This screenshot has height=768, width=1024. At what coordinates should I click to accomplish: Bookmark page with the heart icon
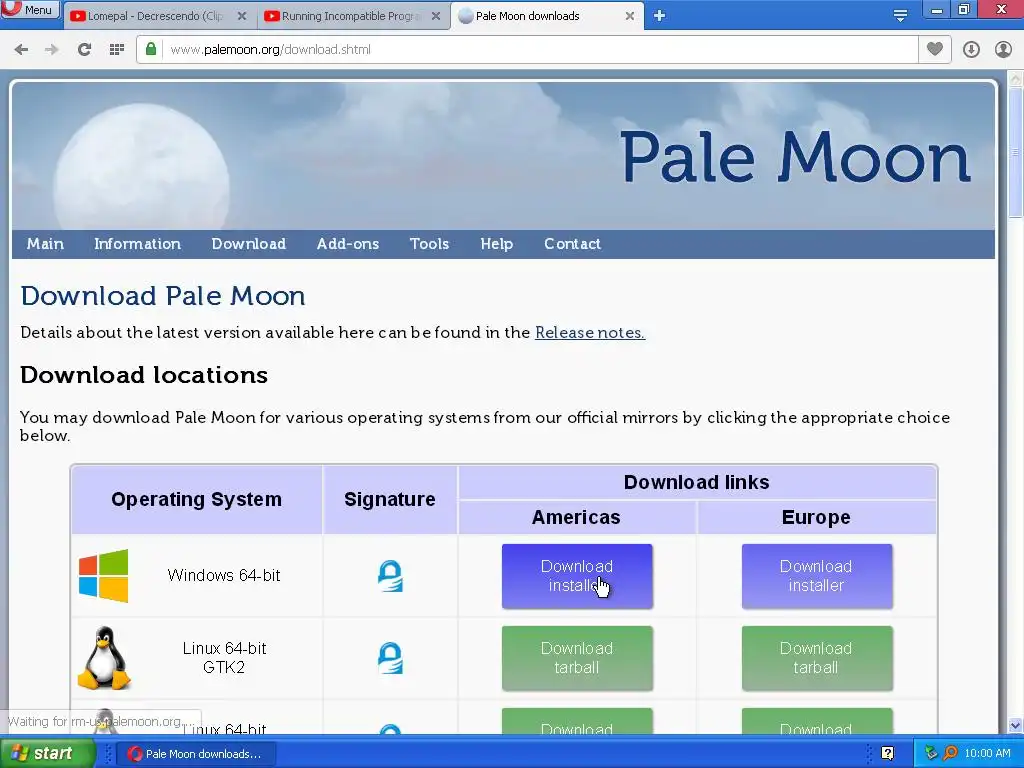pos(935,49)
